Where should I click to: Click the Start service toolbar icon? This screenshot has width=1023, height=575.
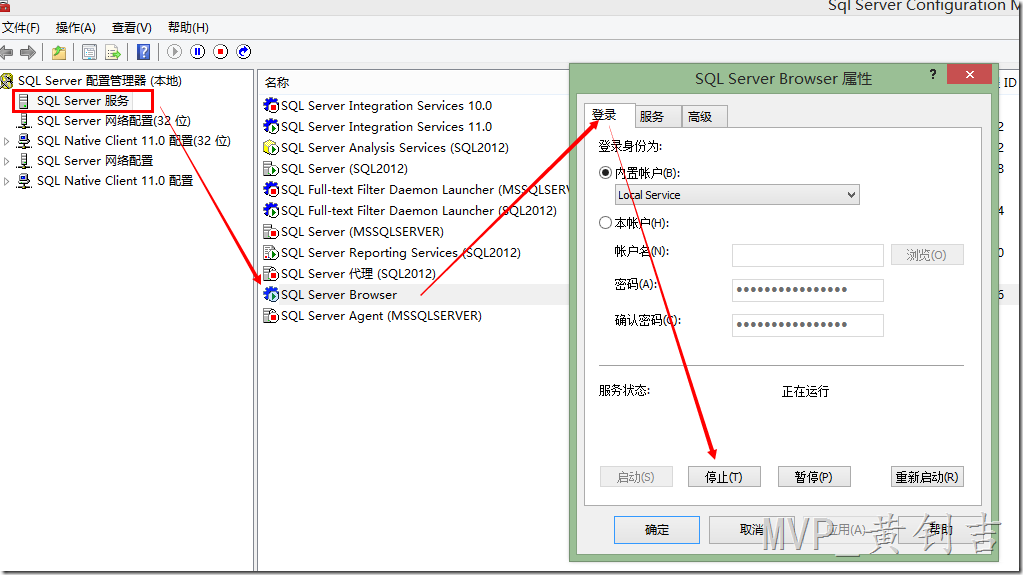(174, 52)
